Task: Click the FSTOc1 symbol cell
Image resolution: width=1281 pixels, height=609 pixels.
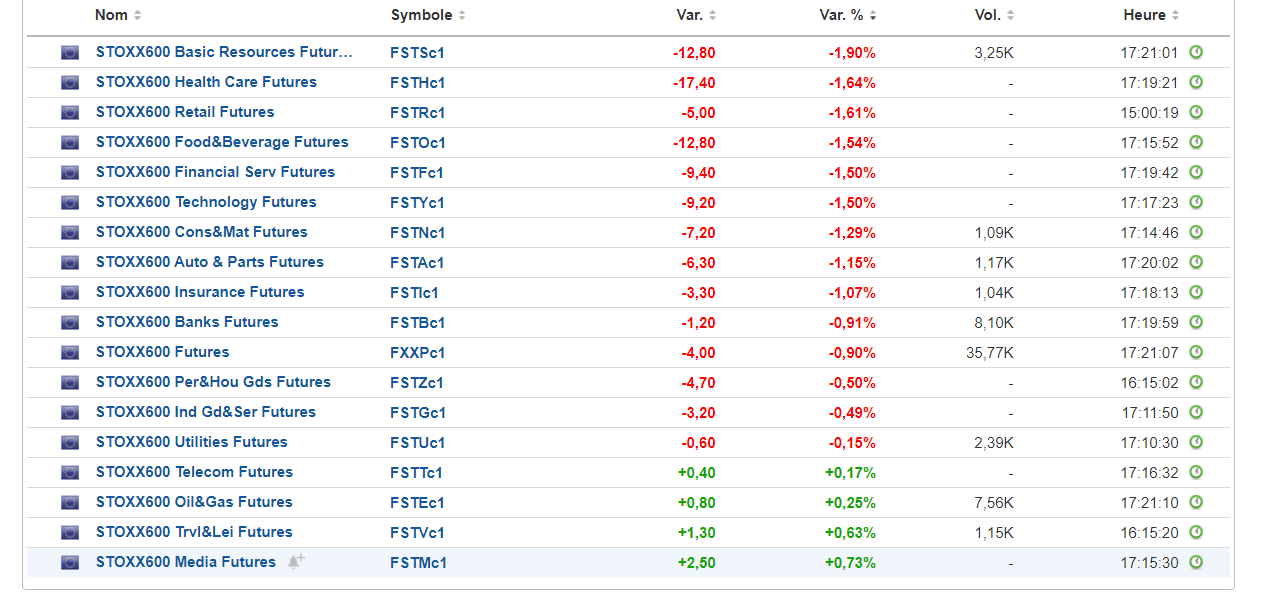Action: pyautogui.click(x=418, y=142)
